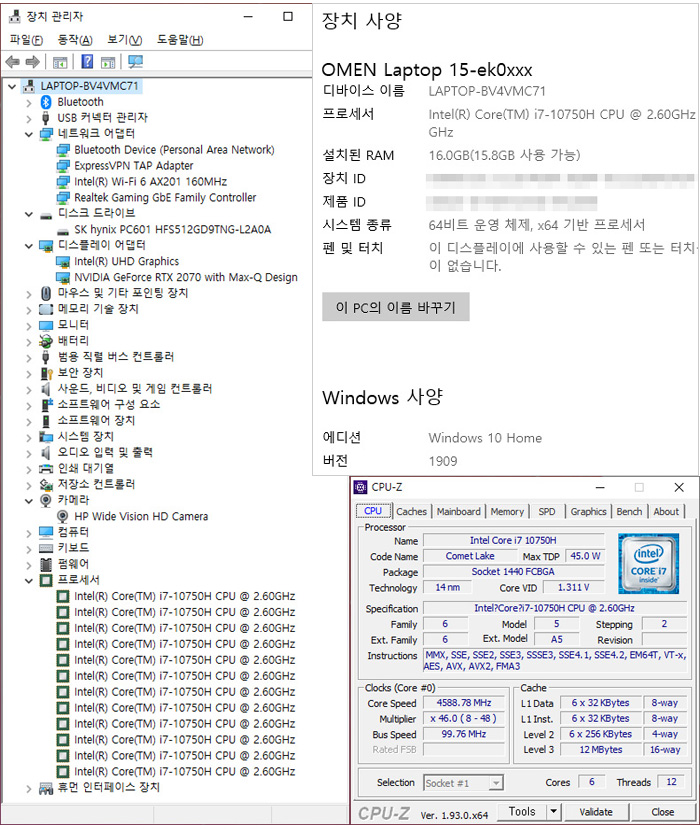
Task: Switch to the Graphics tab in CPU-Z
Action: pos(588,511)
